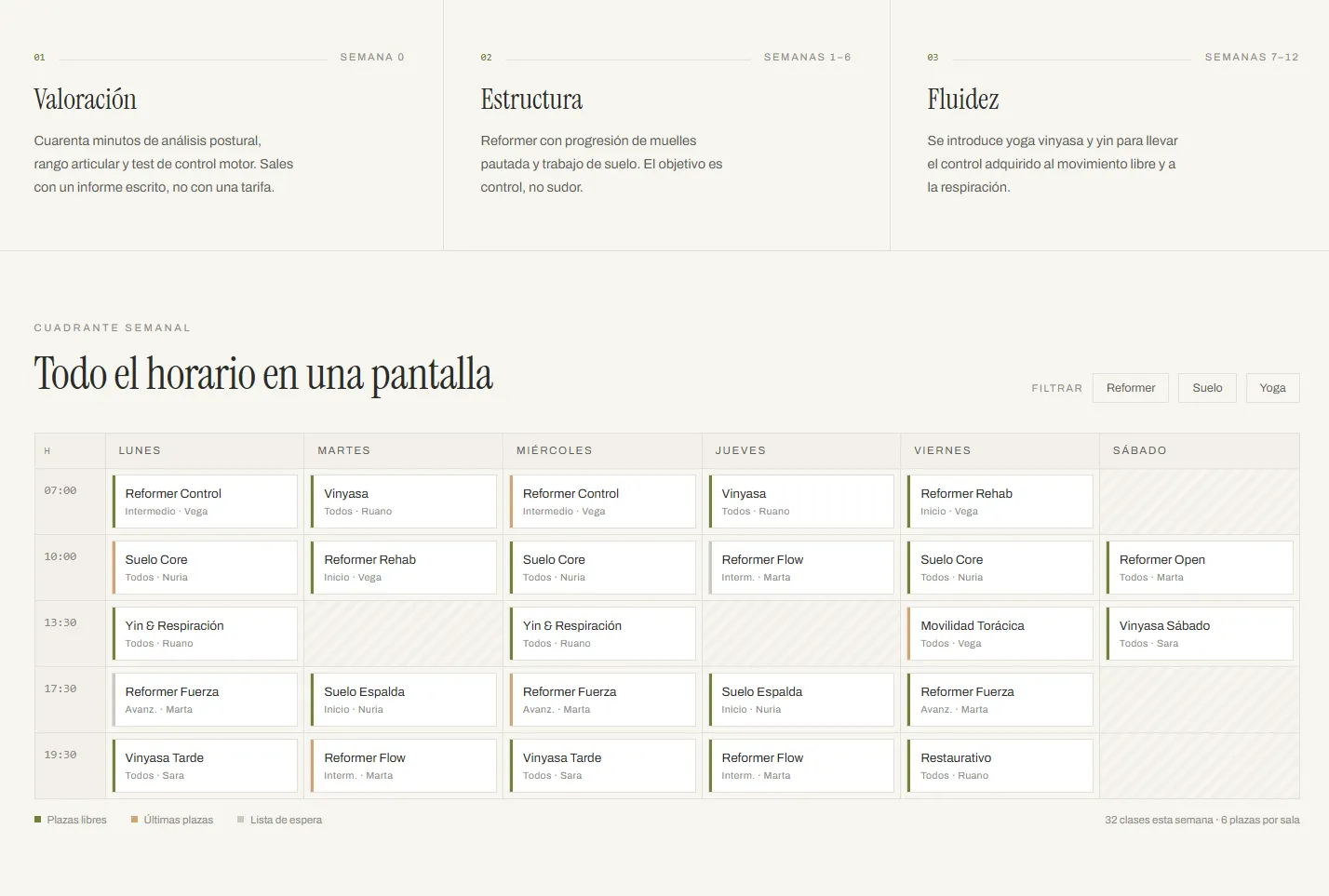Screen dimensions: 1329x896
Task: Open Saturday Reformer Open class
Action: point(1200,568)
